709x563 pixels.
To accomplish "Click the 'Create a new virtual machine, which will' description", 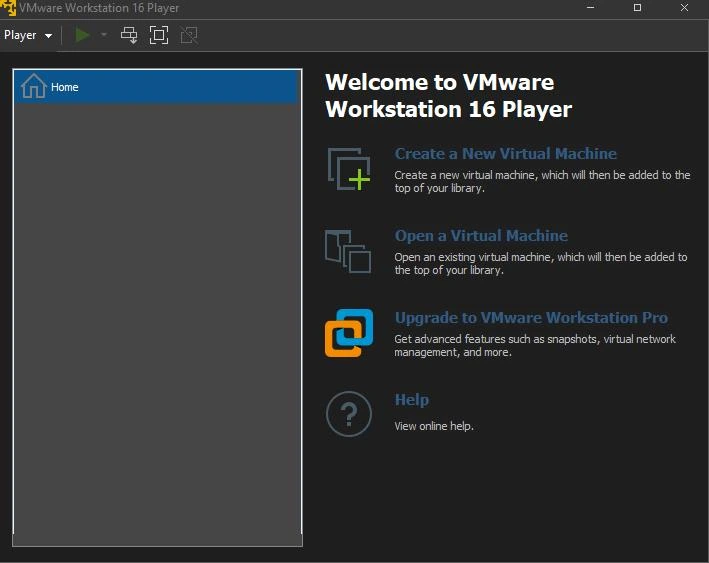I will coord(542,181).
